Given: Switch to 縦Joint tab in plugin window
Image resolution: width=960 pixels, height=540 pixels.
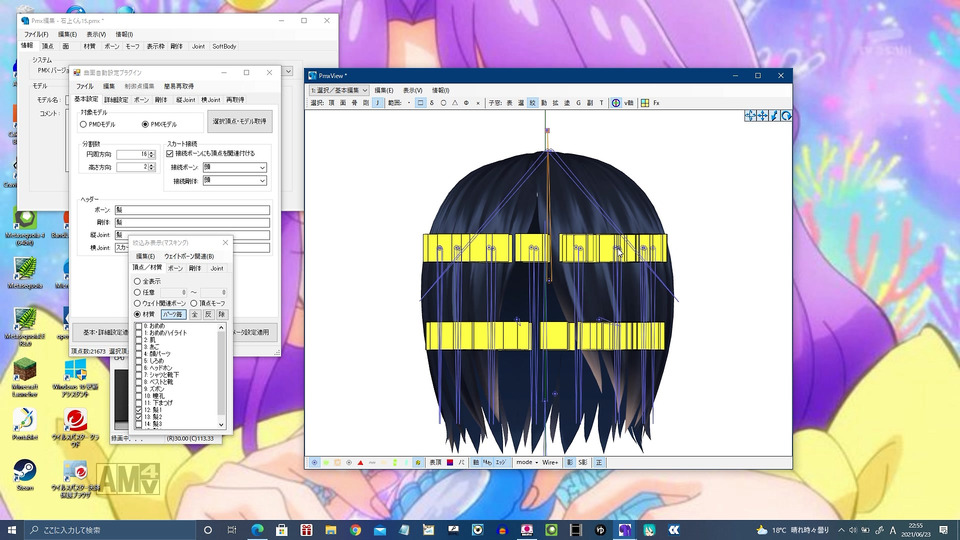Looking at the screenshot, I should point(186,100).
